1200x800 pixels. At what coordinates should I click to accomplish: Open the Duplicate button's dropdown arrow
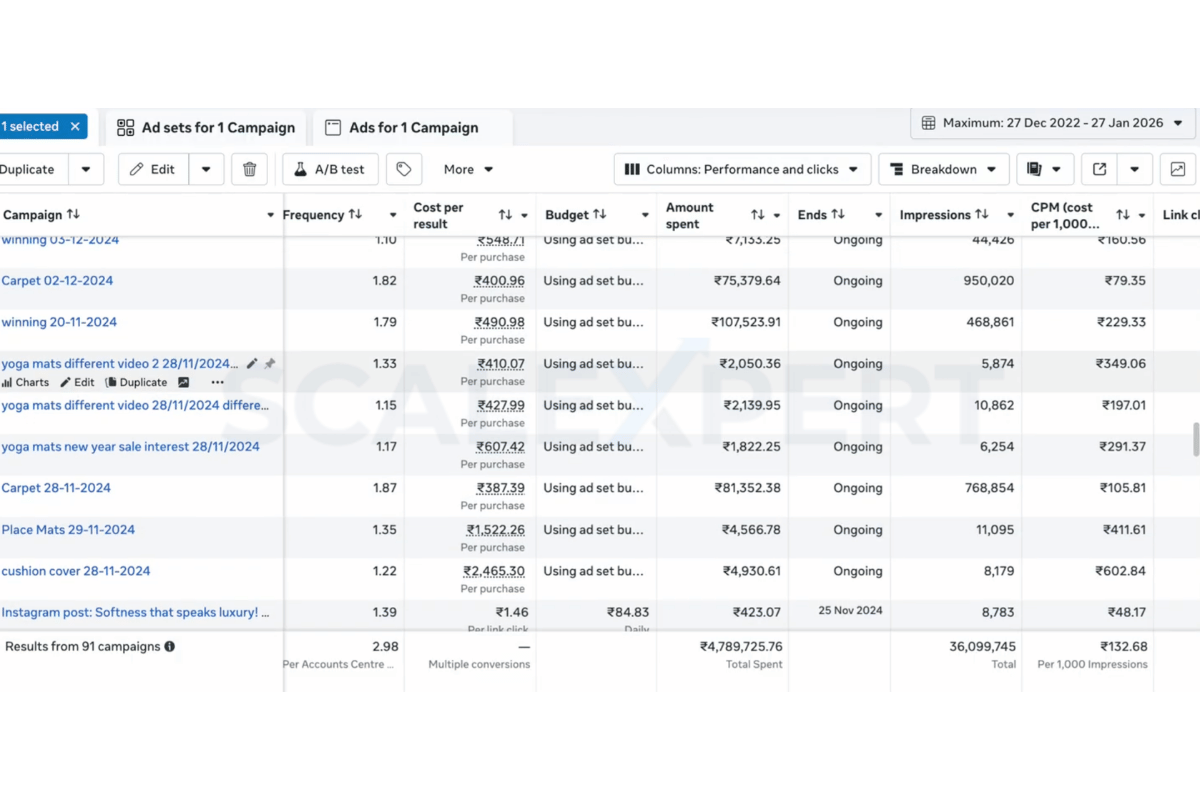pos(86,169)
